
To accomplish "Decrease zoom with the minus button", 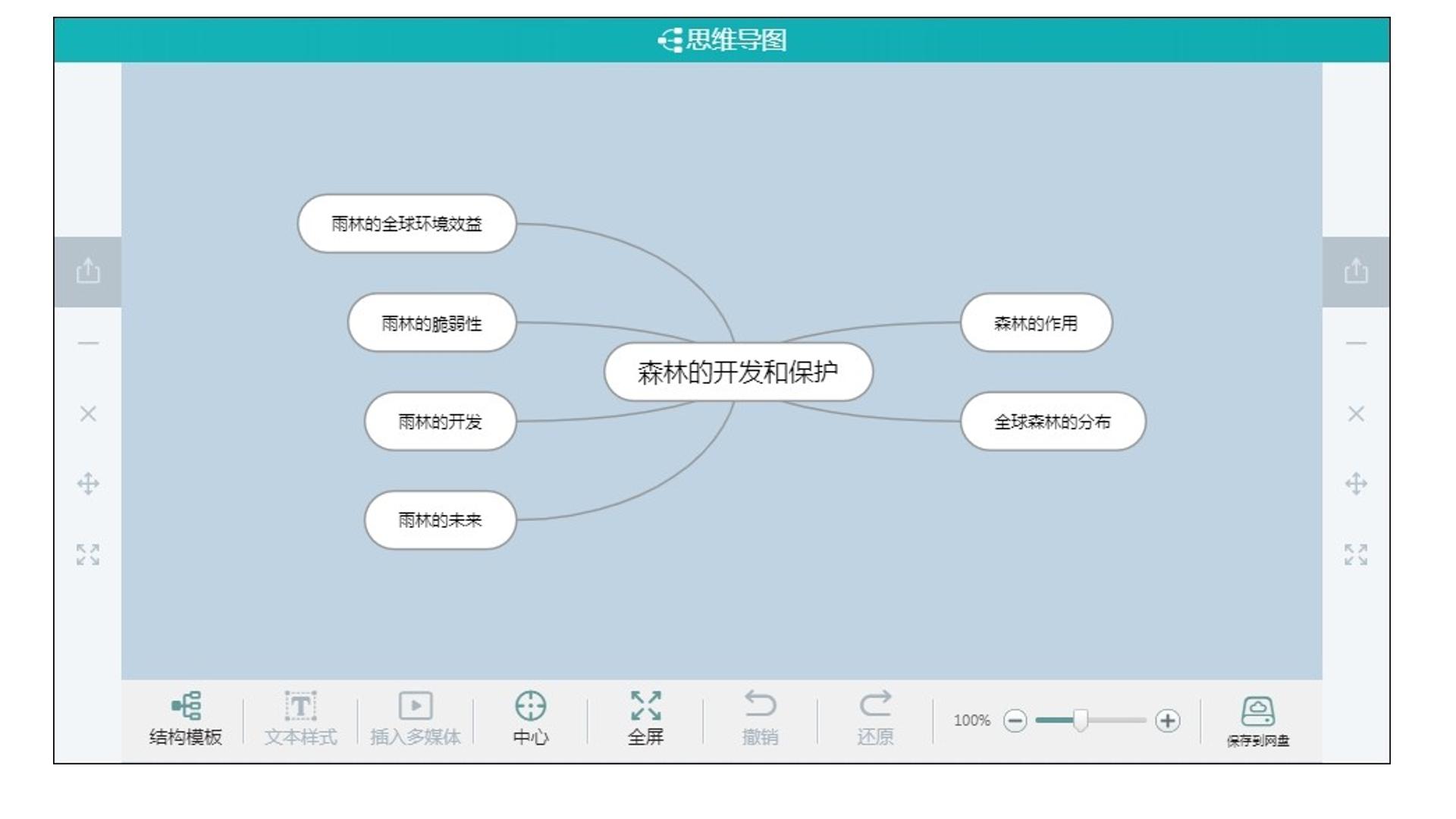I will coord(1015,720).
